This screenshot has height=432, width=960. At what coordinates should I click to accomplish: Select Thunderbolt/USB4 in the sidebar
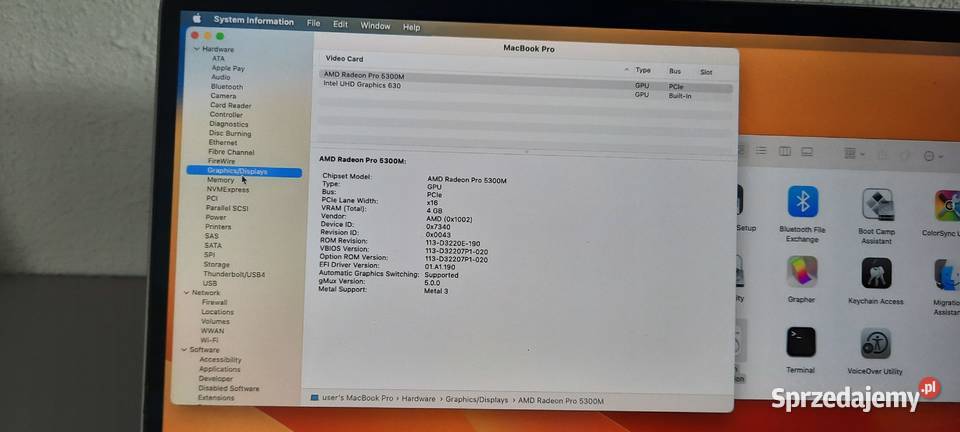234,274
